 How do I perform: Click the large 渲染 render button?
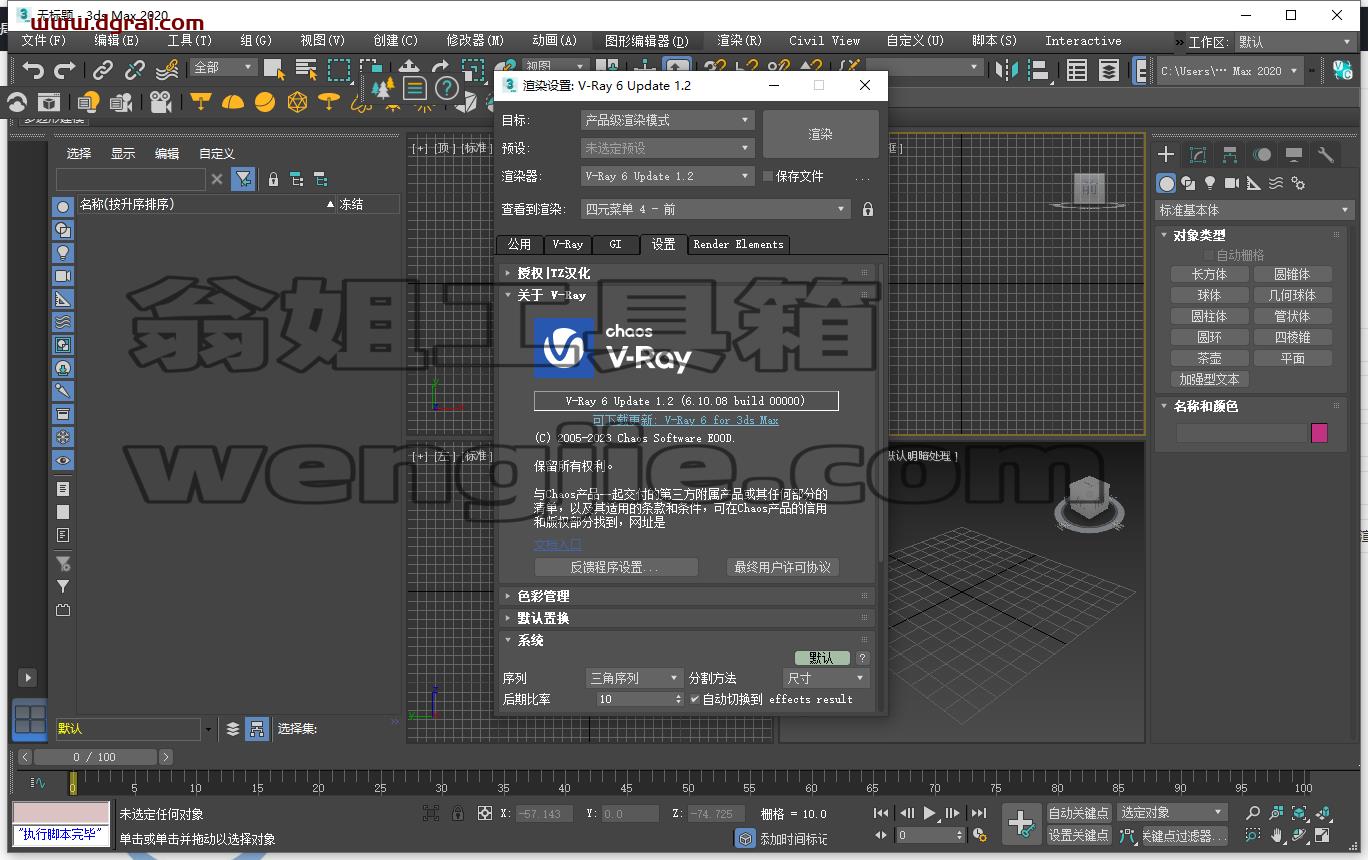[820, 133]
